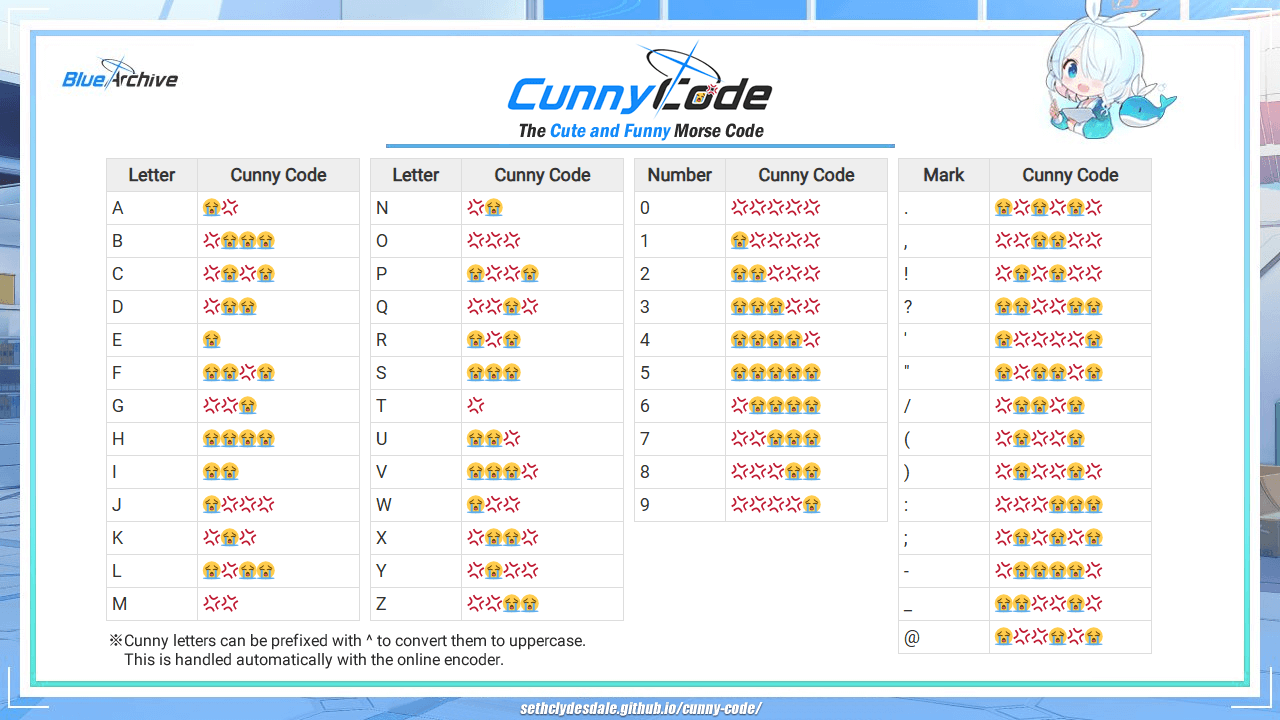Click the Letter header of the first table
This screenshot has width=1280, height=720.
point(151,174)
